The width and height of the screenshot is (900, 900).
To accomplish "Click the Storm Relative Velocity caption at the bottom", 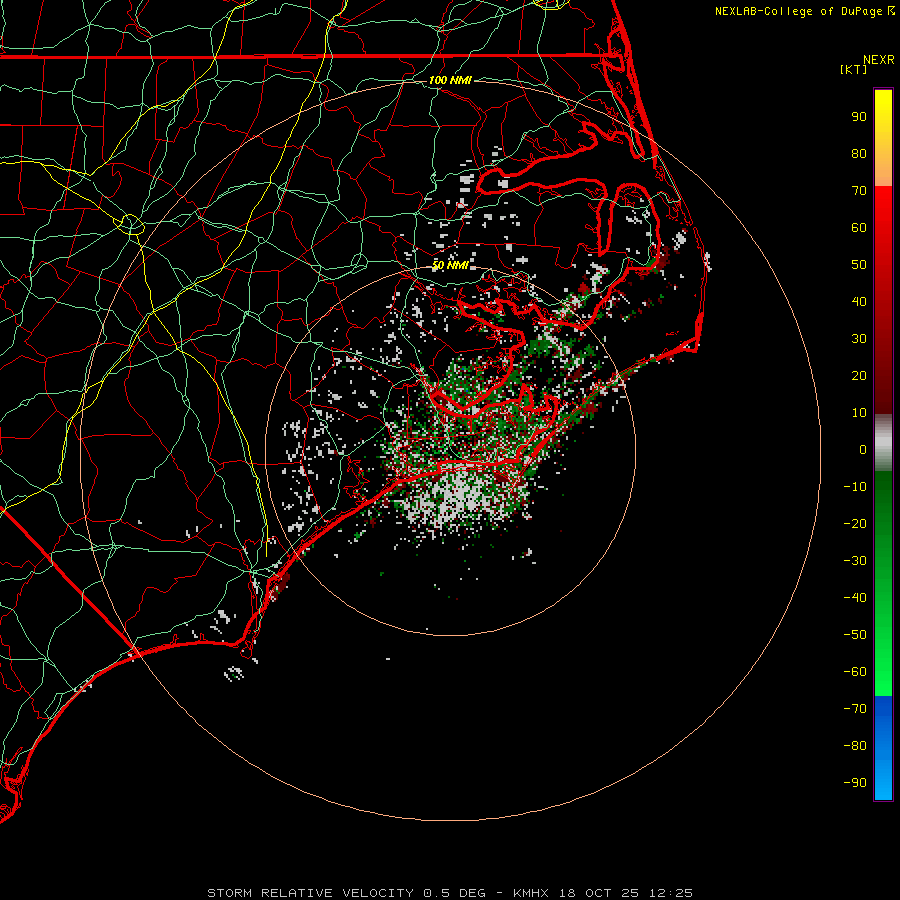I will pyautogui.click(x=449, y=893).
